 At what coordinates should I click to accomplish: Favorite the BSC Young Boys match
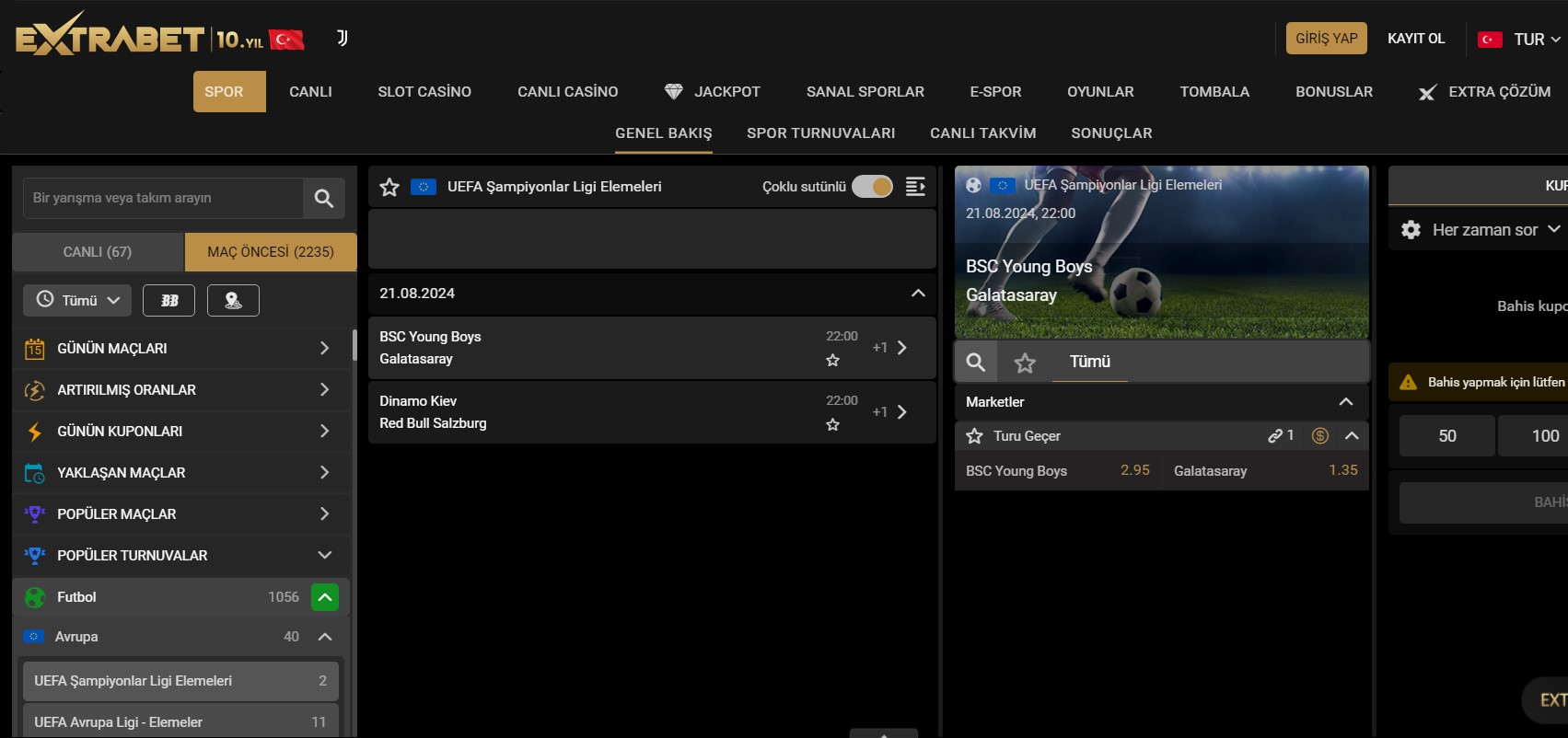point(832,361)
